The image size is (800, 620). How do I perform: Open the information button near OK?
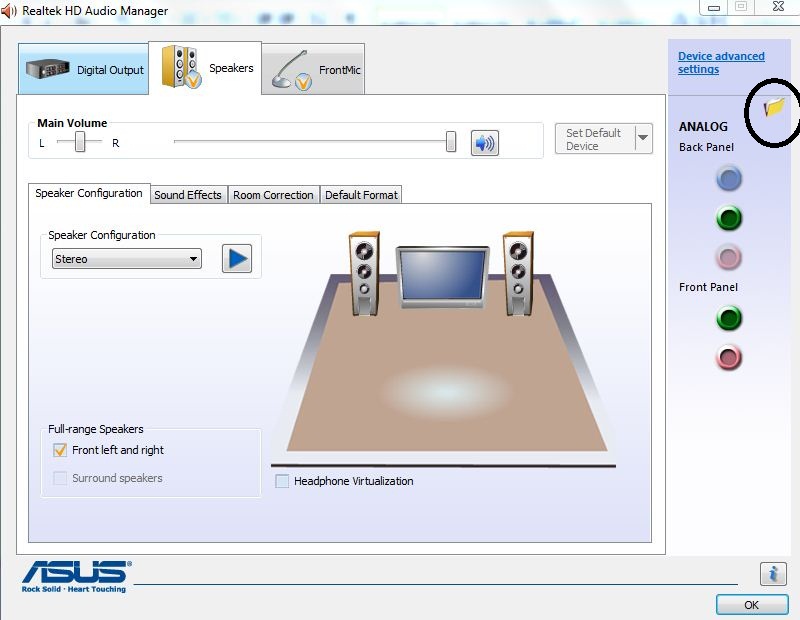pyautogui.click(x=773, y=574)
